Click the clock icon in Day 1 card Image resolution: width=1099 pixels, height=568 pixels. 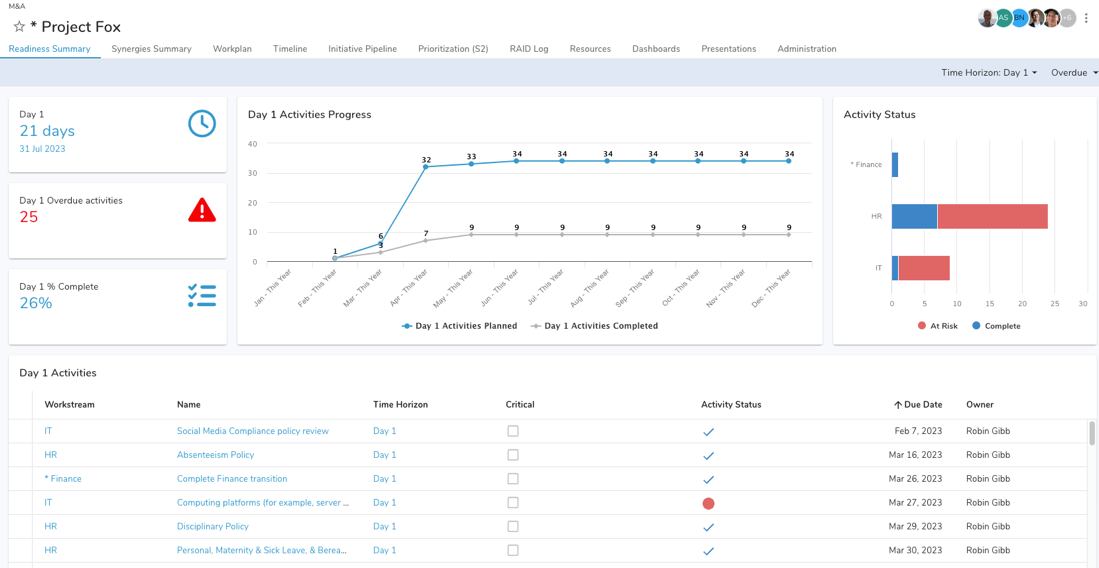202,123
